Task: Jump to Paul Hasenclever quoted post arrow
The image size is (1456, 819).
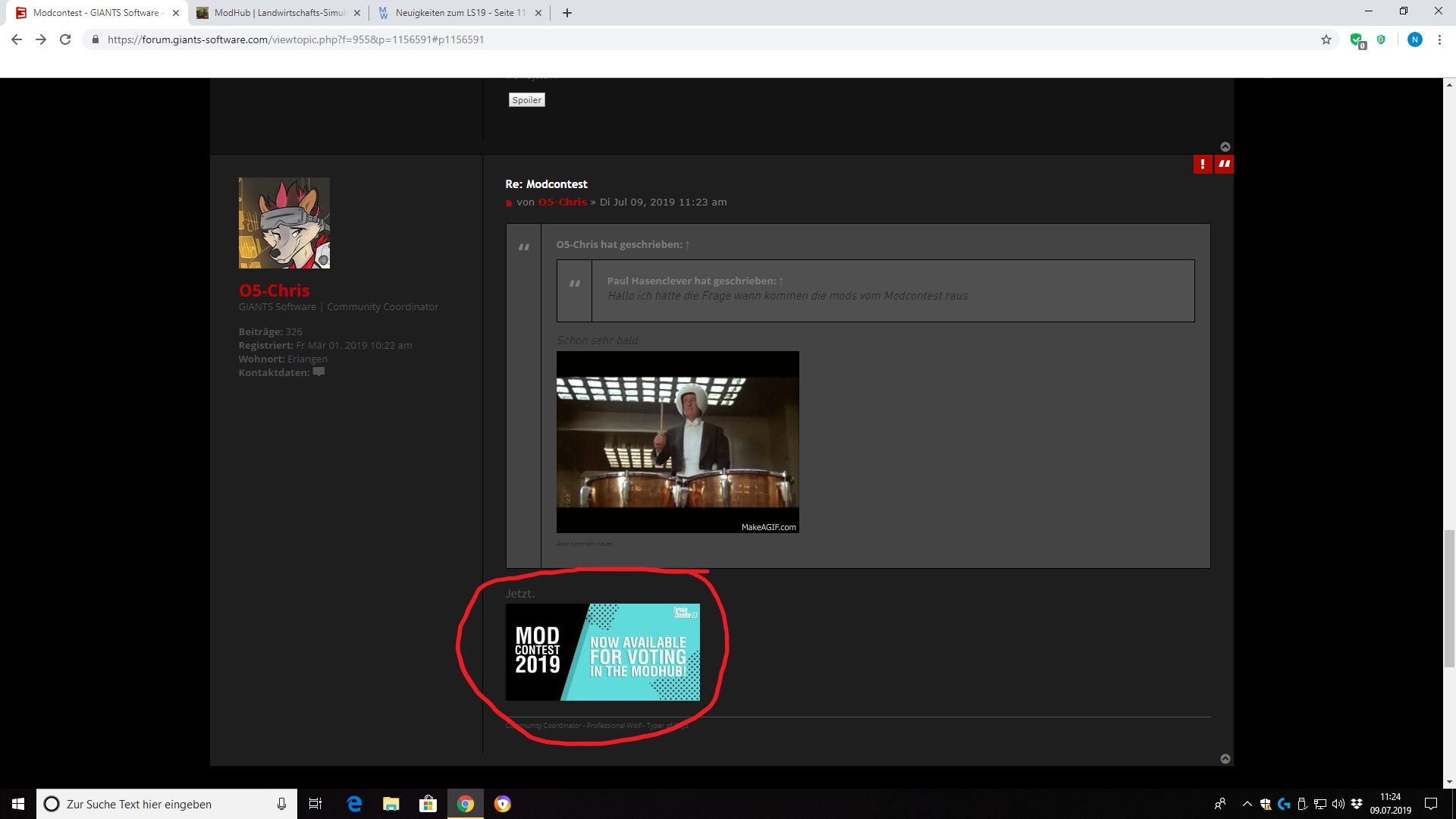Action: click(781, 281)
